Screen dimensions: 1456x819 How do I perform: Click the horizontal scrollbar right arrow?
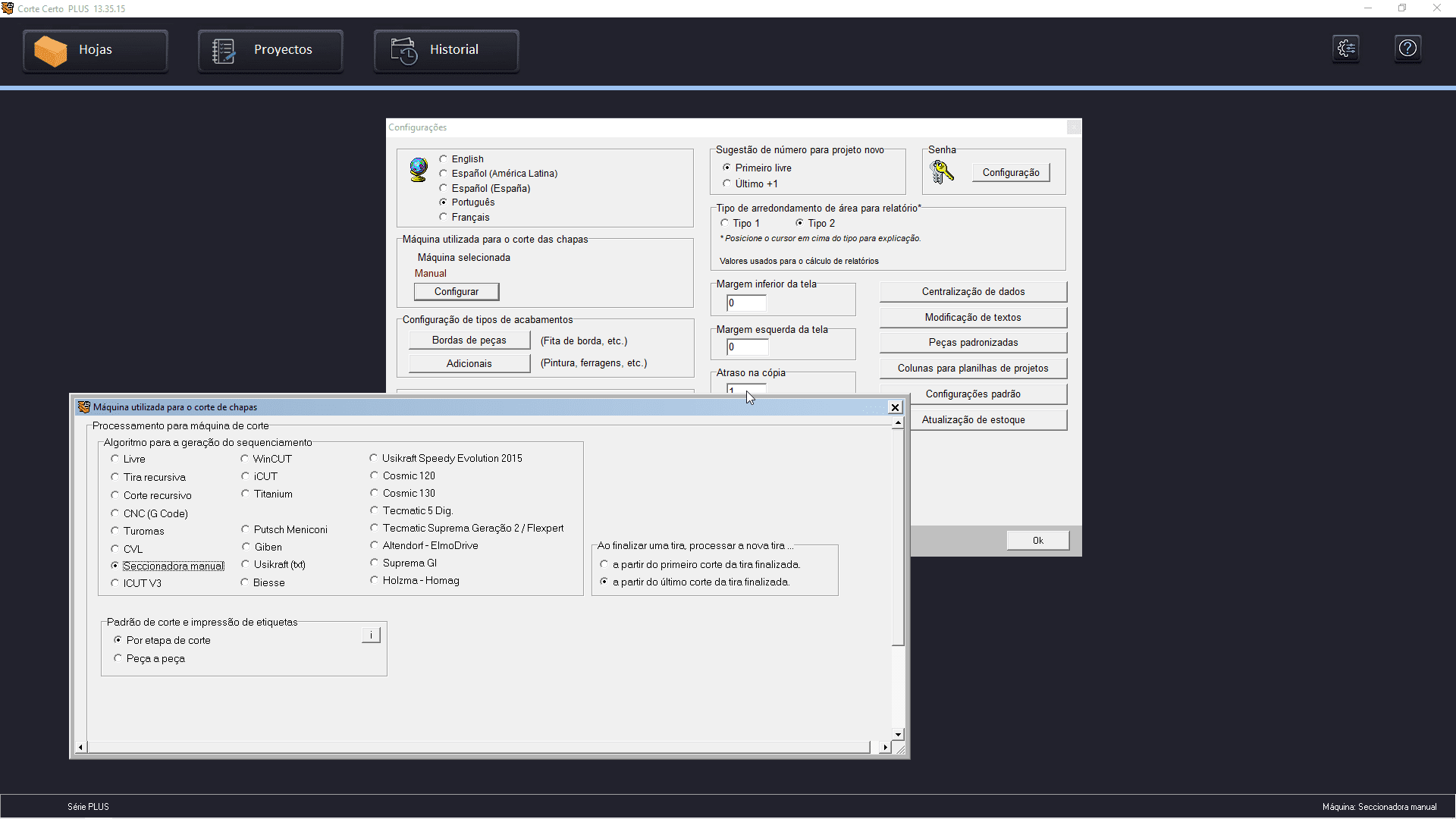(885, 748)
